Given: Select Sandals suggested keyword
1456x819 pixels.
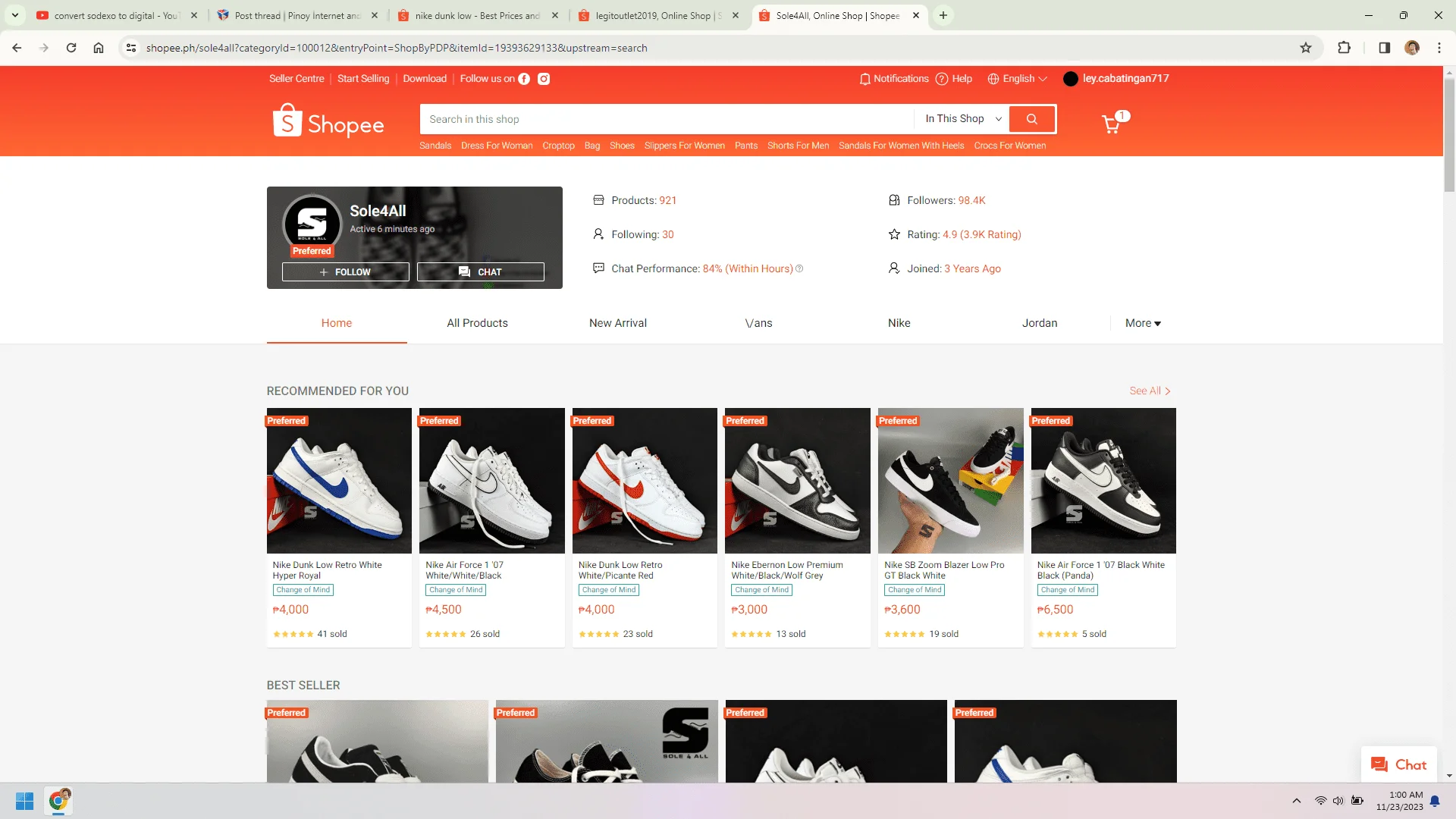Looking at the screenshot, I should point(435,146).
